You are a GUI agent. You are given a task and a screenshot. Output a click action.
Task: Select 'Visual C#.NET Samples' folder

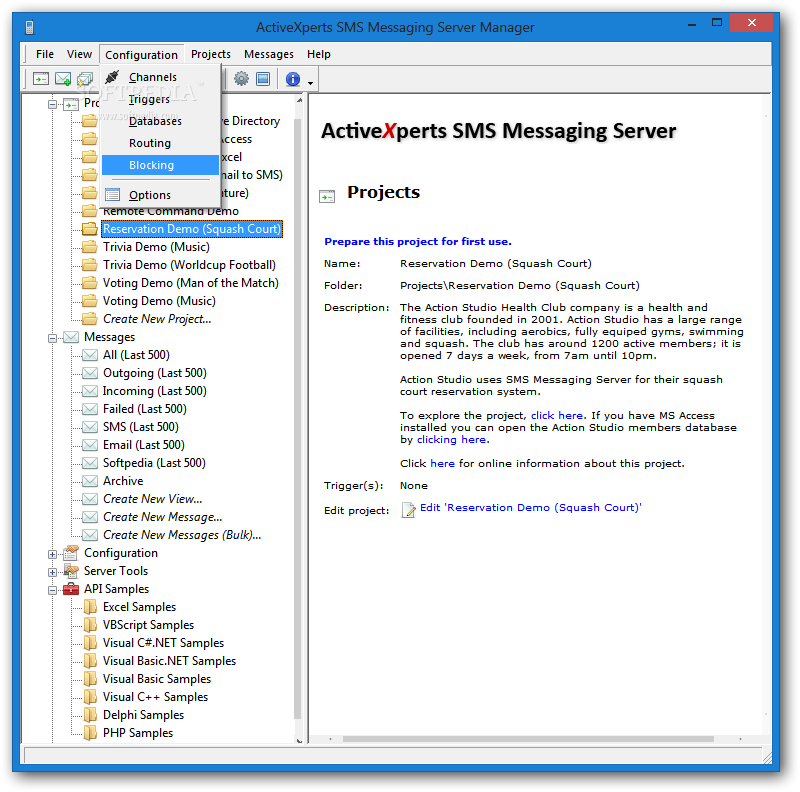coord(163,642)
